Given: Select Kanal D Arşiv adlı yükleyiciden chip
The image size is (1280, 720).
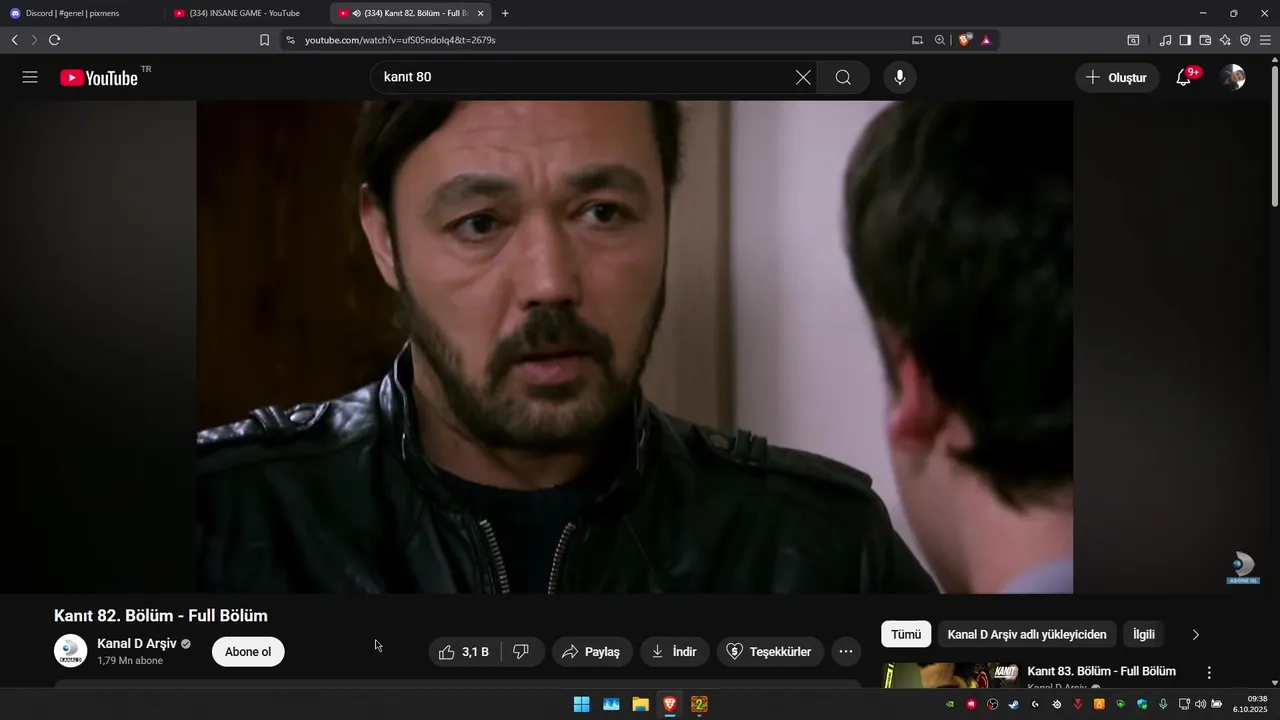Looking at the screenshot, I should pos(1027,634).
